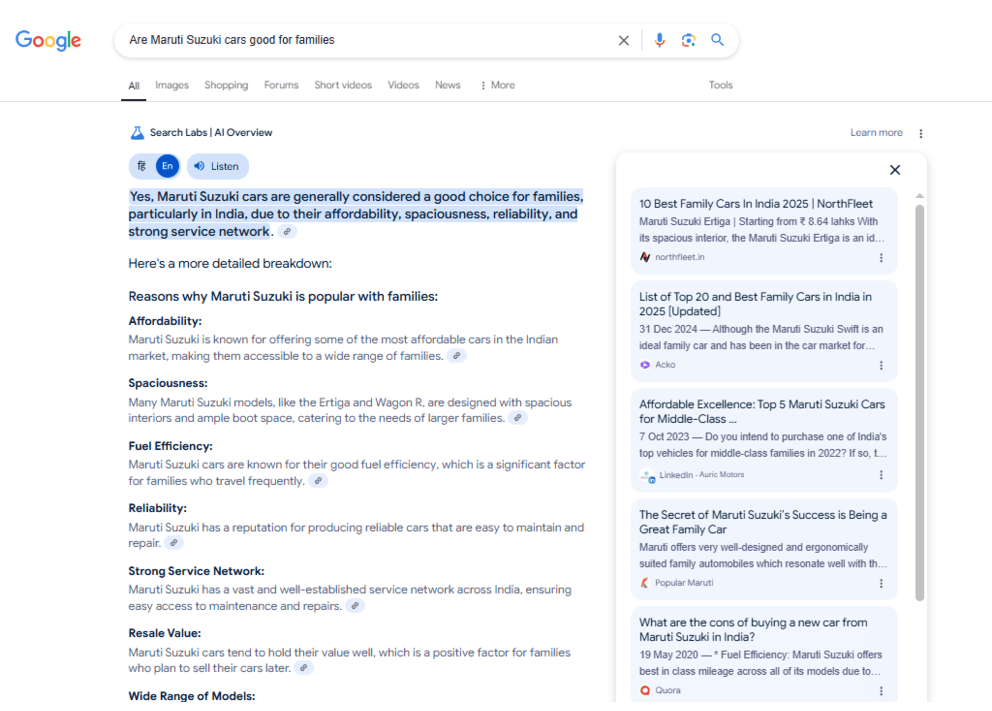Viewport: 992px width, 711px height.
Task: Switch to the Images tab
Action: (172, 85)
